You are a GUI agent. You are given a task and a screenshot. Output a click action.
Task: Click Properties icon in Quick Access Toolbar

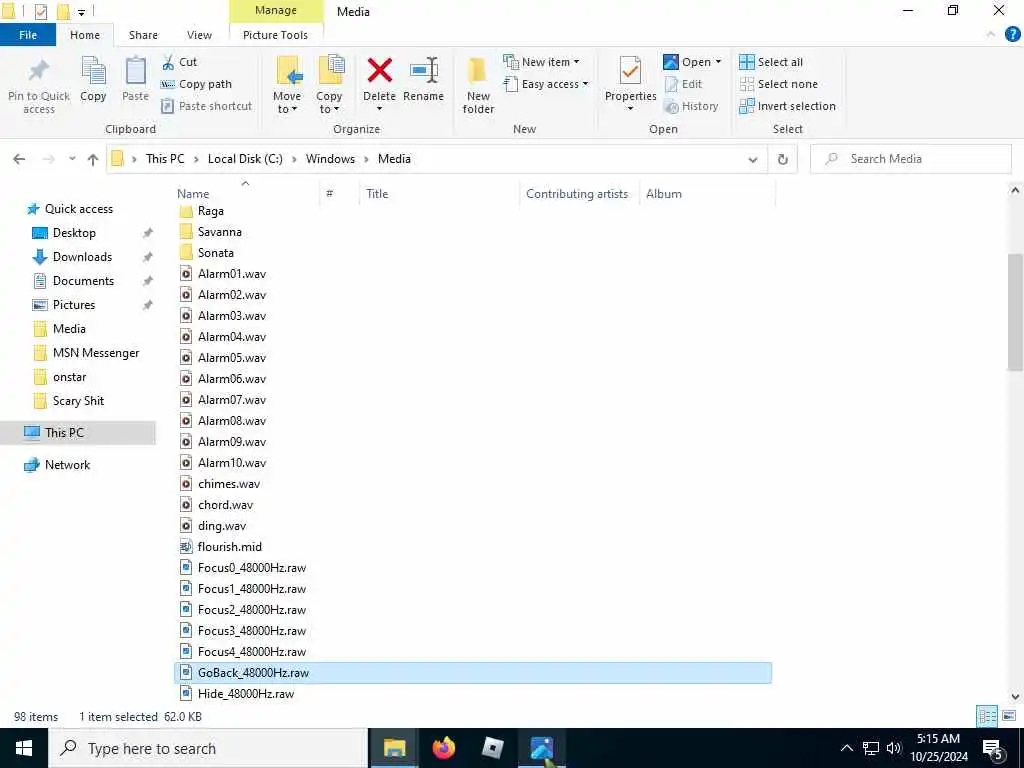(x=41, y=11)
